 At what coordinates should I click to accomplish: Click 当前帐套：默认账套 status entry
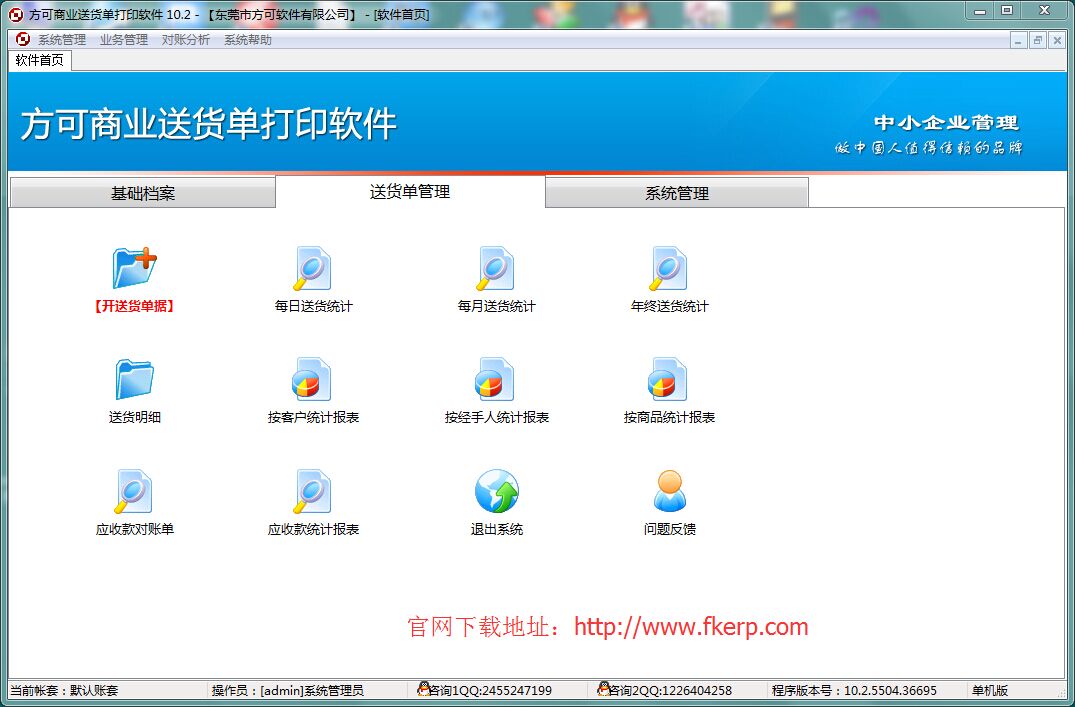64,690
